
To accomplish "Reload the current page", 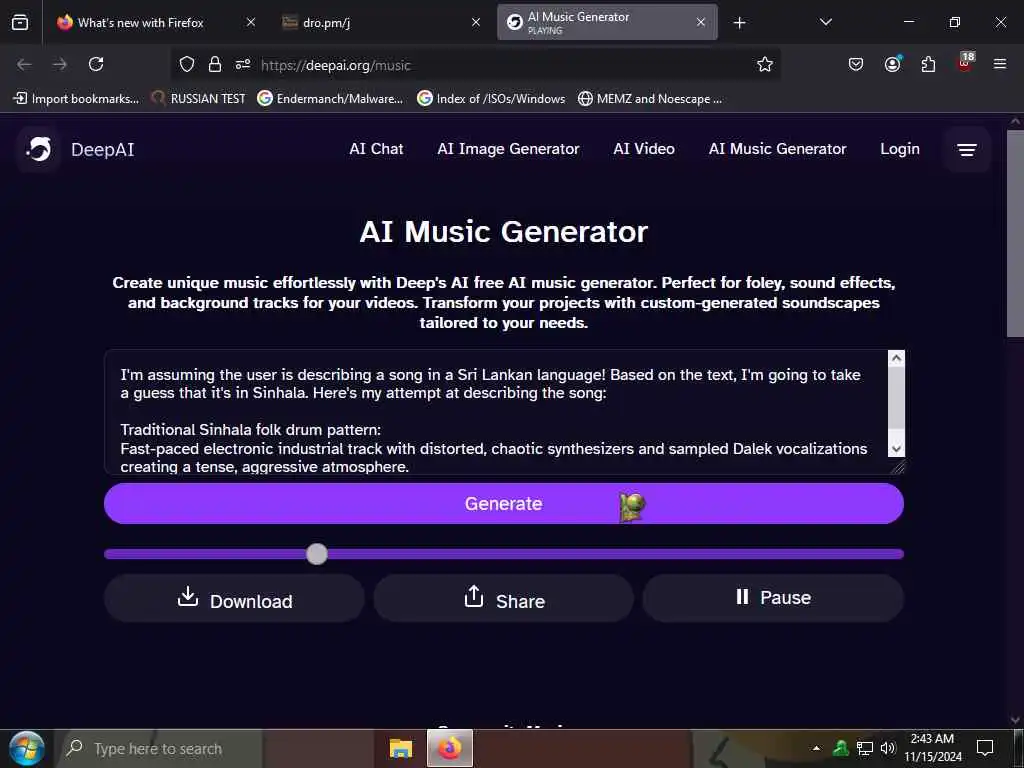I will pyautogui.click(x=96, y=64).
